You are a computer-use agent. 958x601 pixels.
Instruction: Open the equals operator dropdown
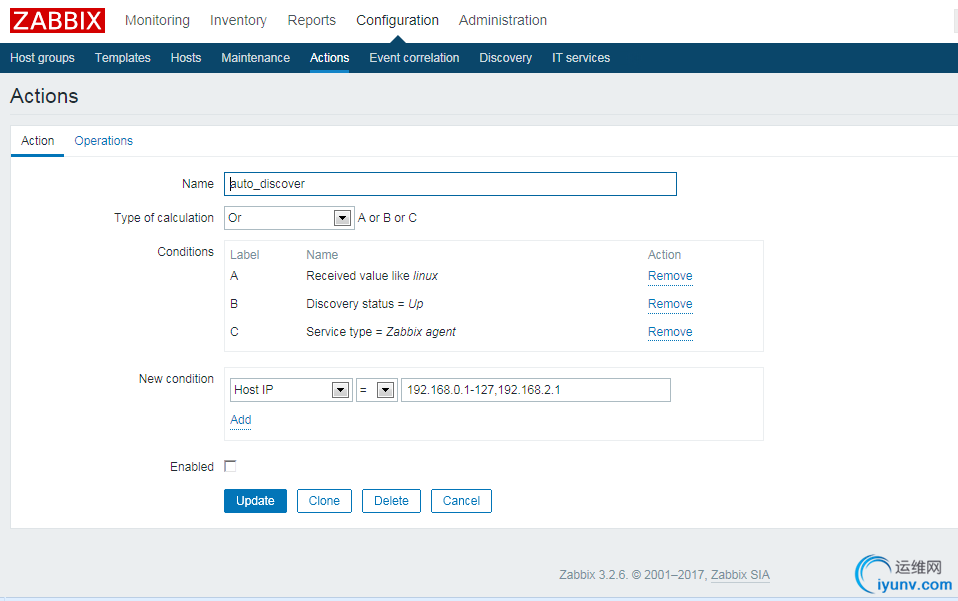click(x=377, y=390)
